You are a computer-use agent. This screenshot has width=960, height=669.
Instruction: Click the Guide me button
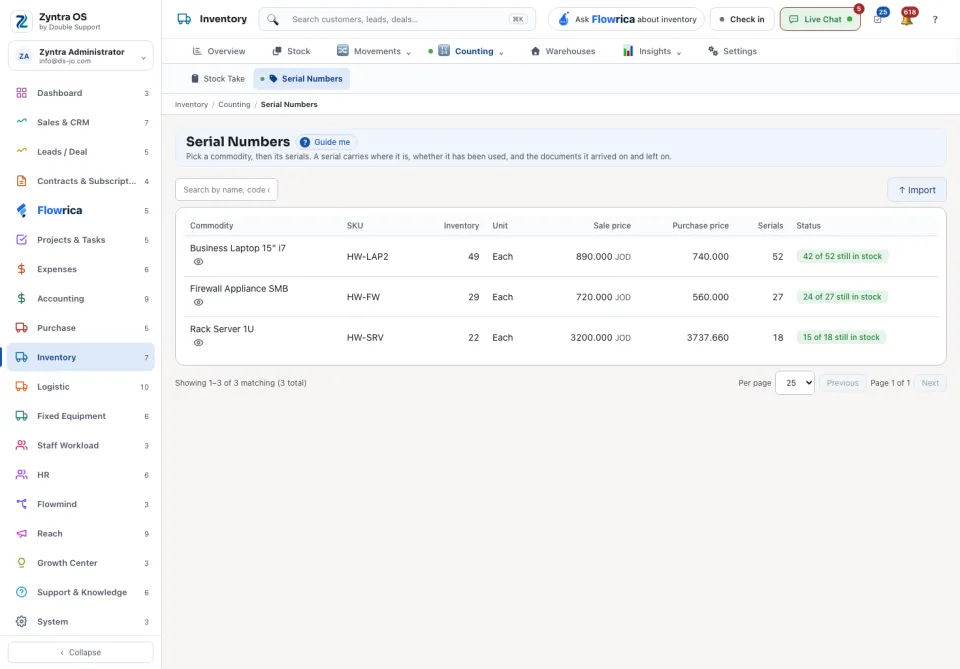326,142
